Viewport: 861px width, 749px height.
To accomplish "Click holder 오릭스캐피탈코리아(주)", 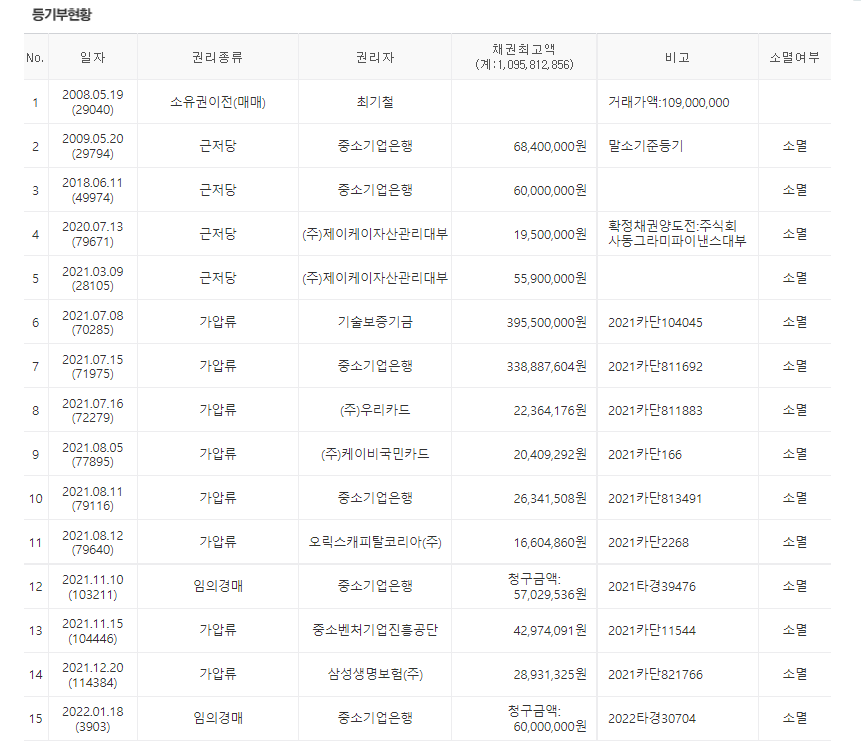I will [375, 542].
